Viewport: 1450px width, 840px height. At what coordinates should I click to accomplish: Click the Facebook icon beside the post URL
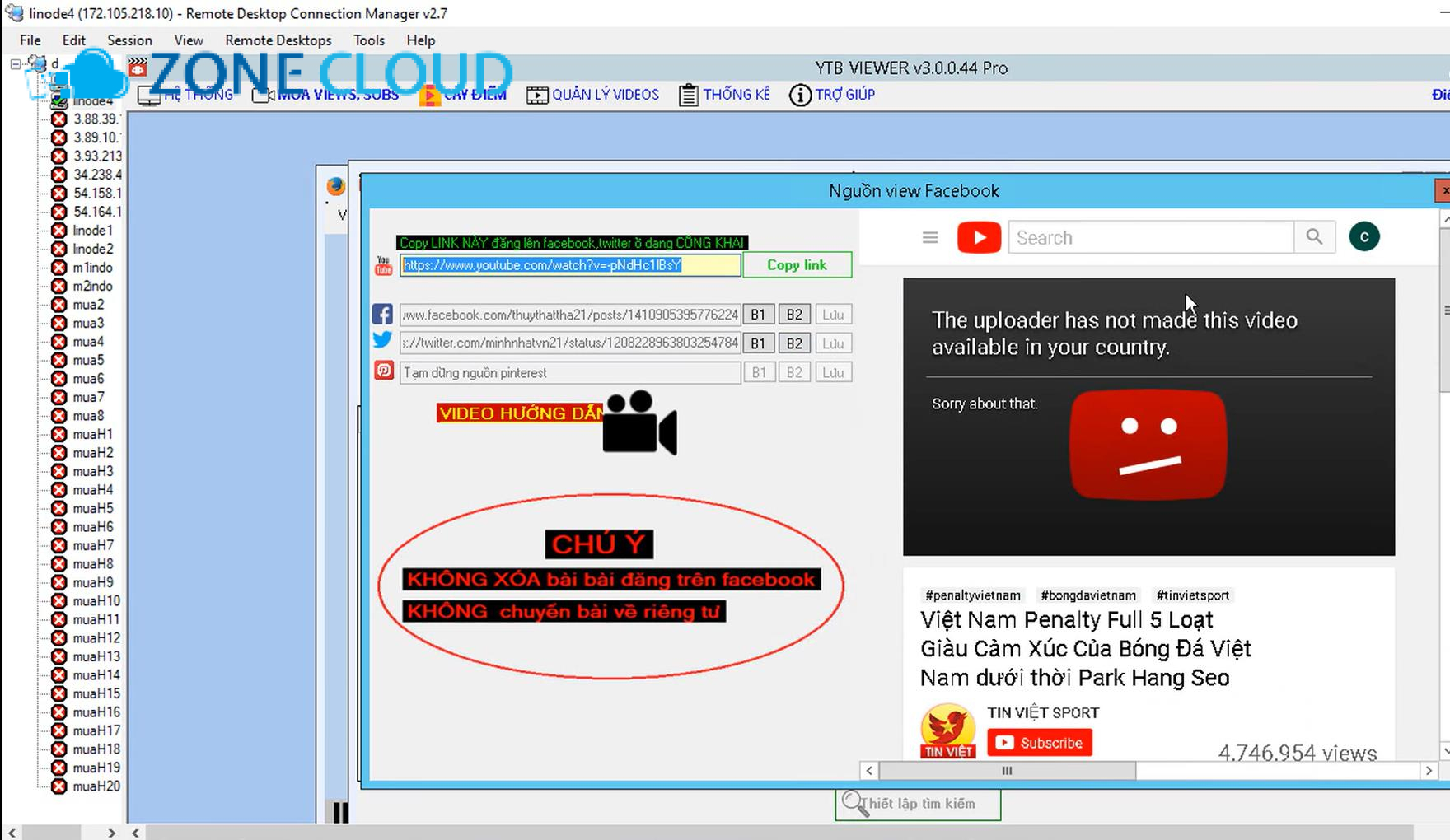(382, 313)
